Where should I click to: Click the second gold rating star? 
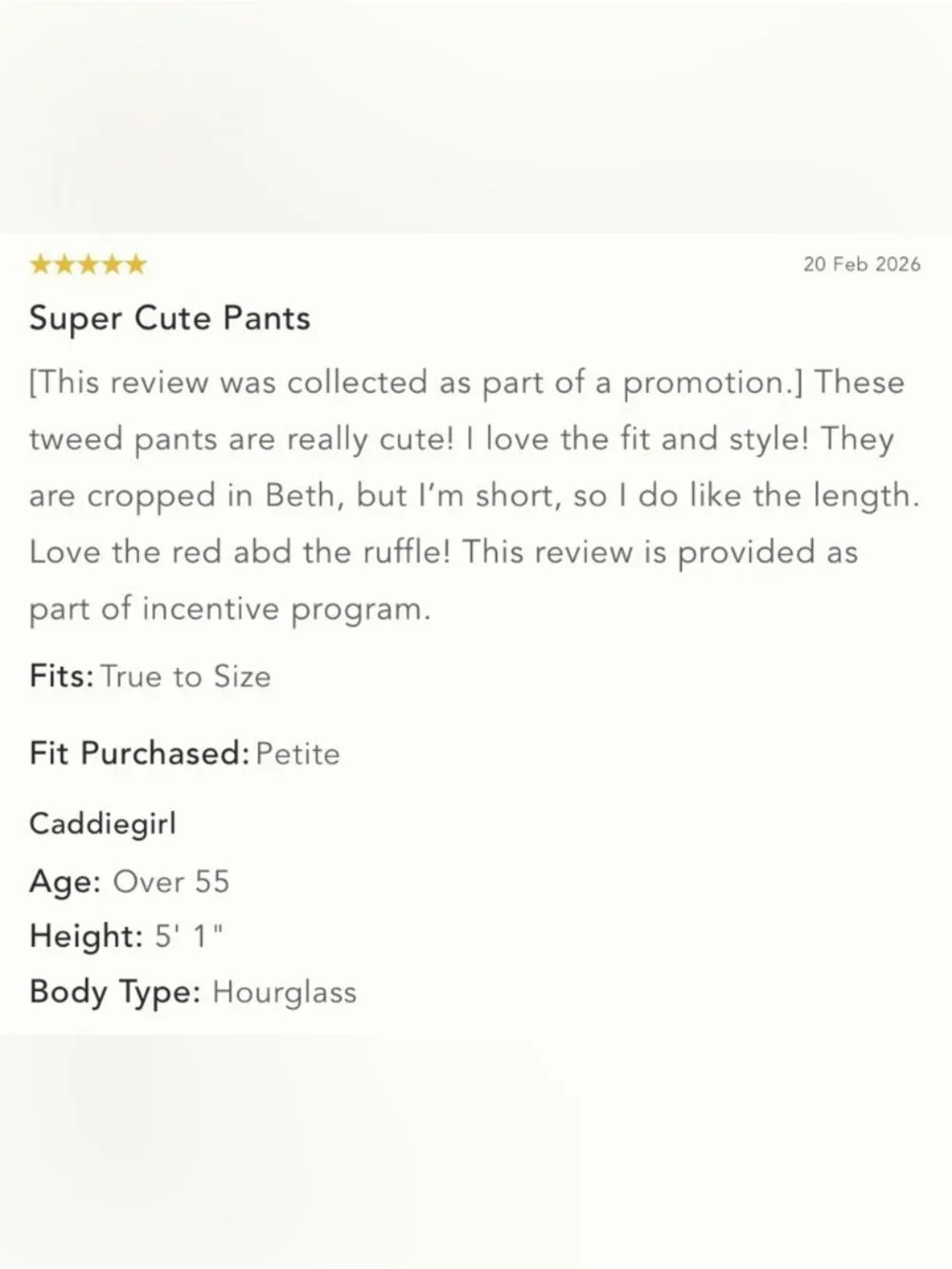[x=65, y=264]
